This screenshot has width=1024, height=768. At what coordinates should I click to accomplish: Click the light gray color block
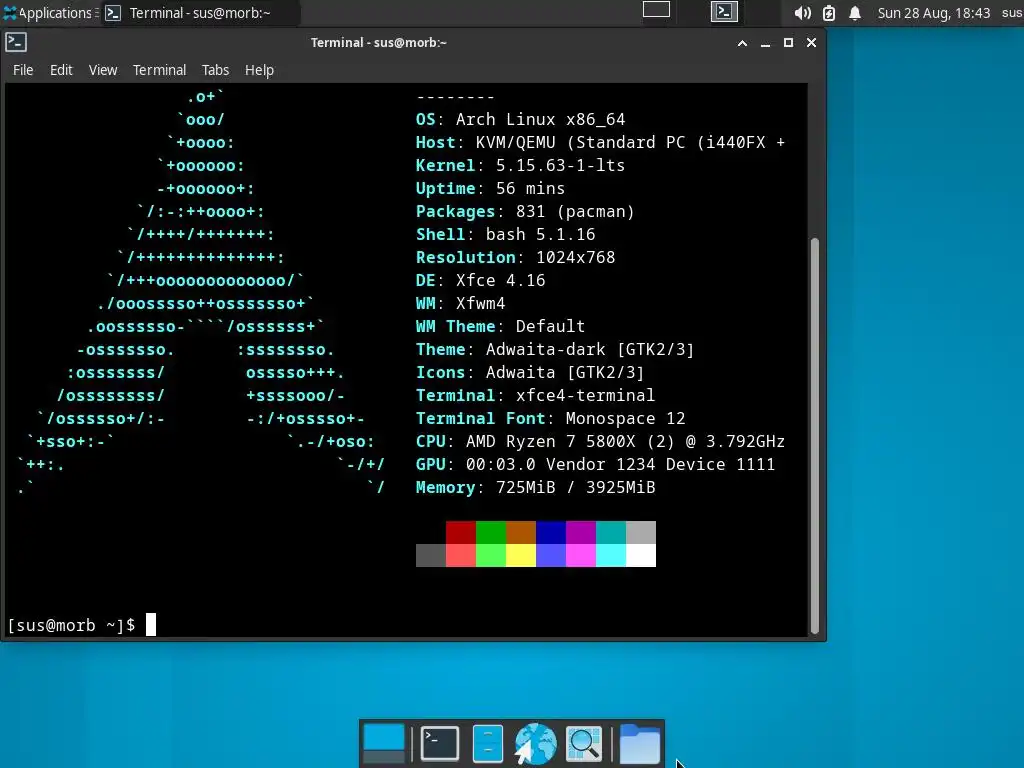click(641, 532)
